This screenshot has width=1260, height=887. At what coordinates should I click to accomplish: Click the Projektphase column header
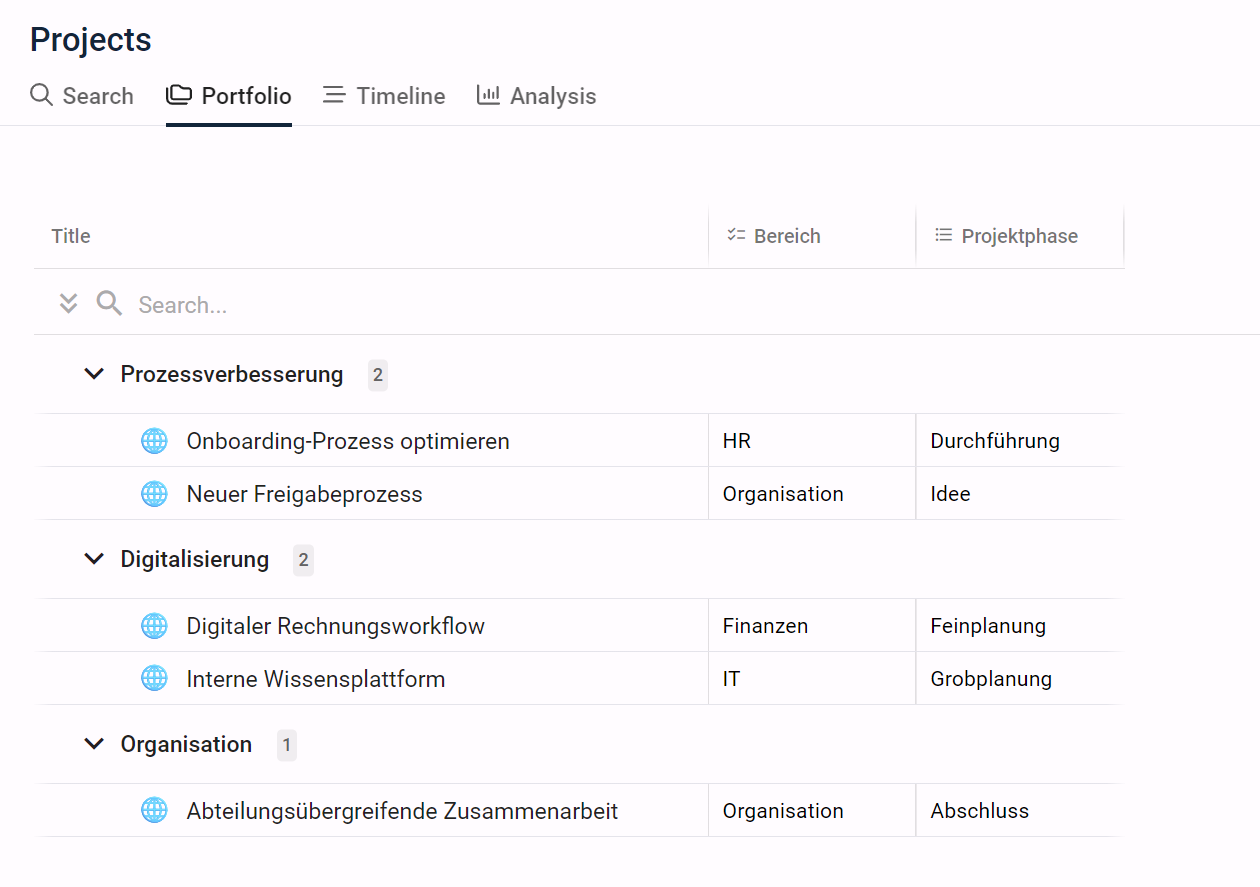point(1020,236)
